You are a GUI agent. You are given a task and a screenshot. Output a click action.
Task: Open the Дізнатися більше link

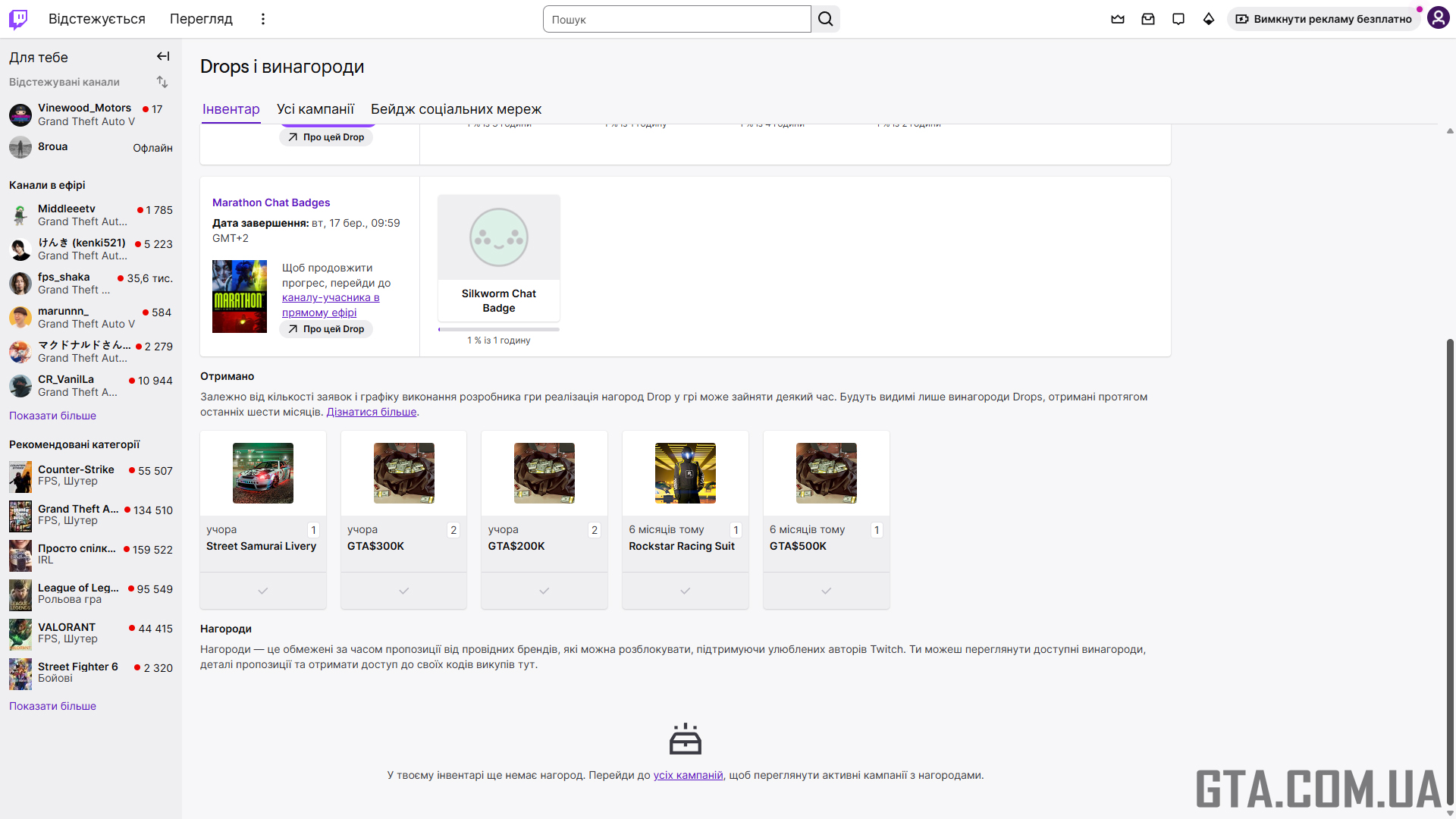[x=372, y=412]
